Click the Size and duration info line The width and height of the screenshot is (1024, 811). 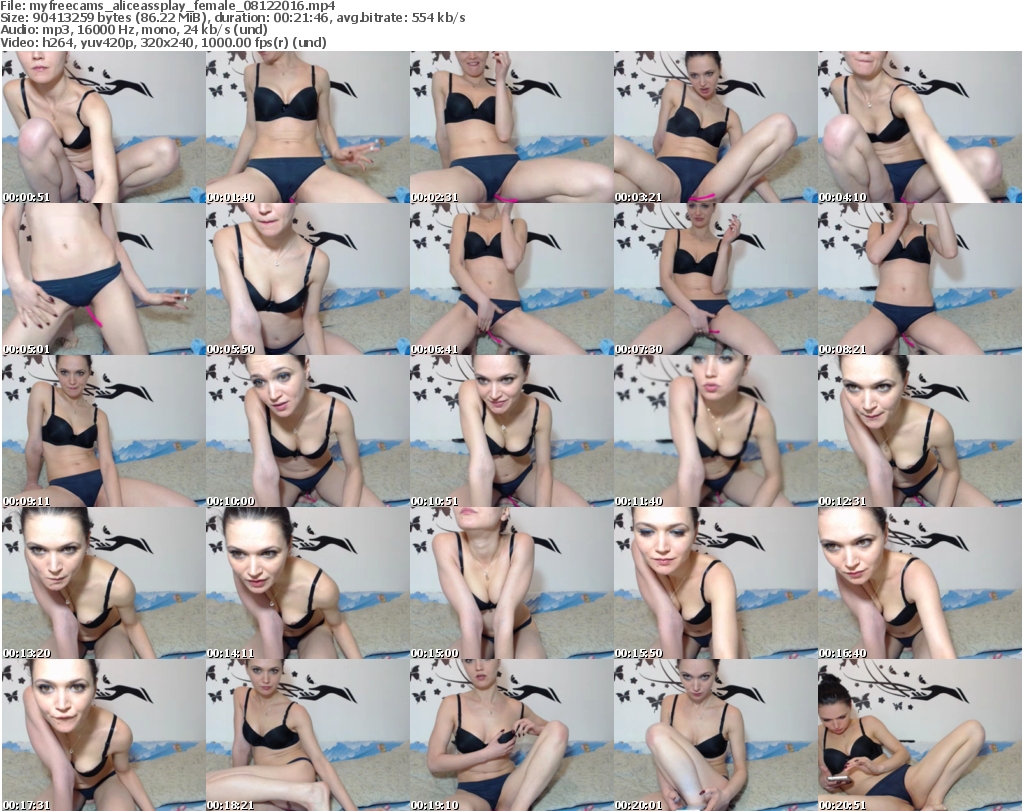[232, 18]
